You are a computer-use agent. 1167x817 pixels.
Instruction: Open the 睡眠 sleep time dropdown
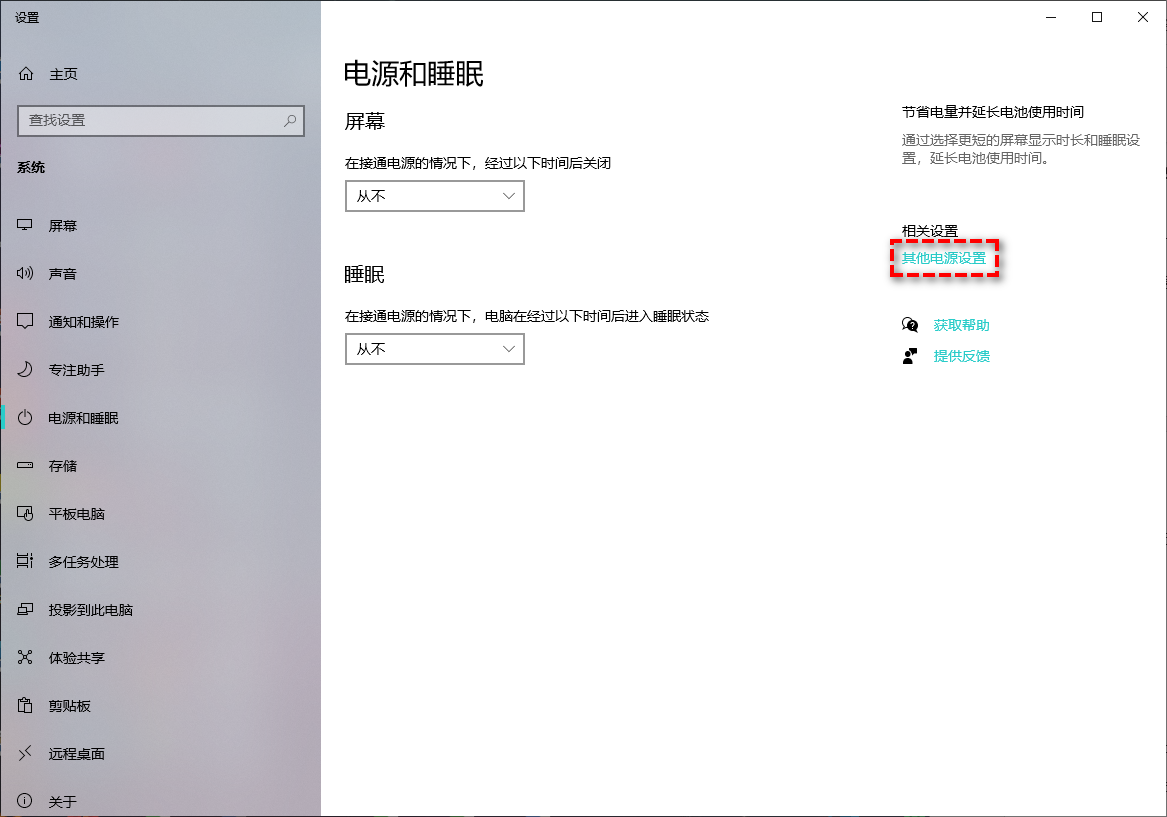[x=435, y=349]
